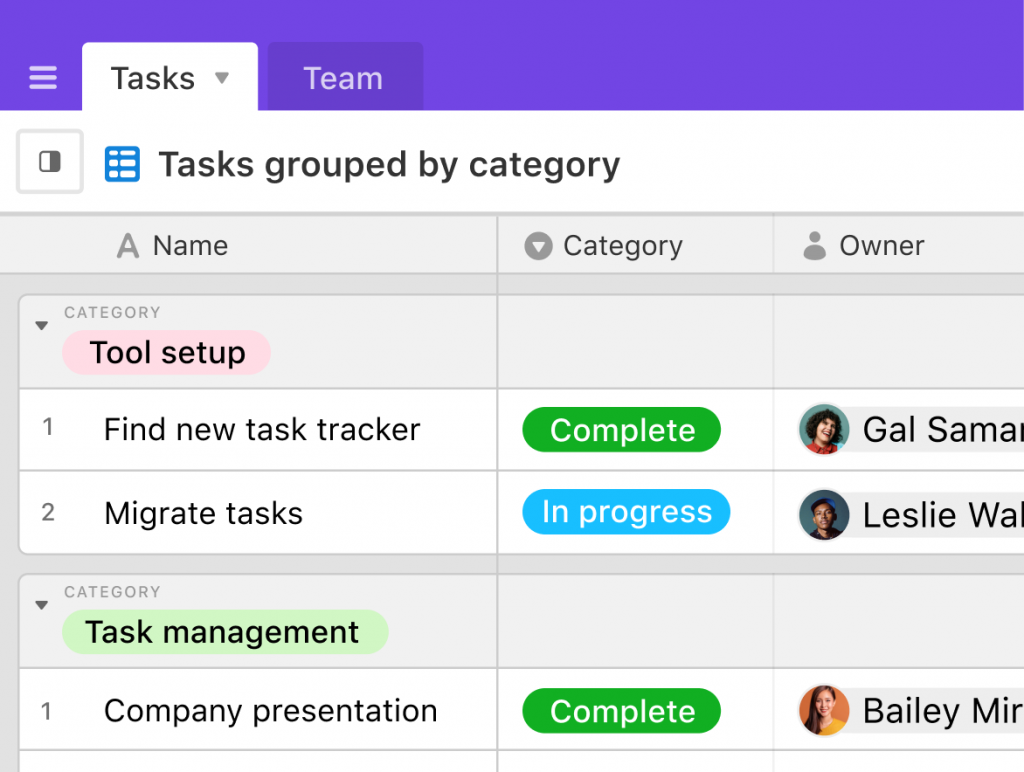The image size is (1024, 772).
Task: Click Leslie's avatar photo
Action: [x=824, y=514]
